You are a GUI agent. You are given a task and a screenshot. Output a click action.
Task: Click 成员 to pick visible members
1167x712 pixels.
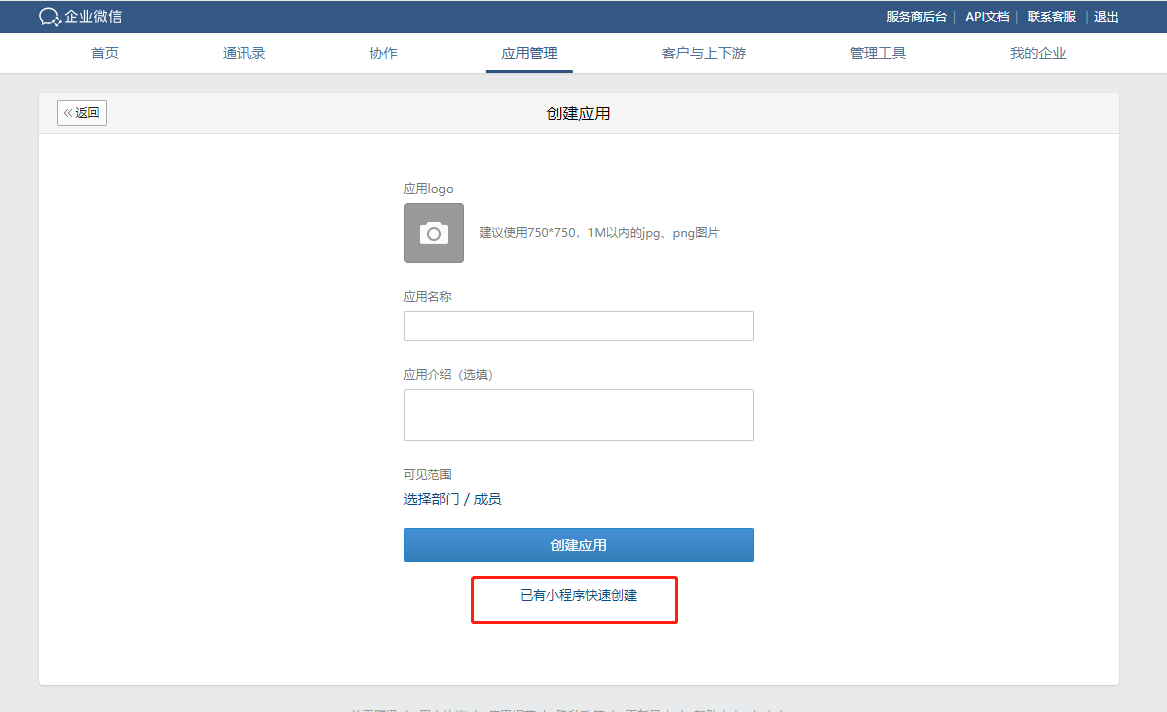(x=489, y=498)
